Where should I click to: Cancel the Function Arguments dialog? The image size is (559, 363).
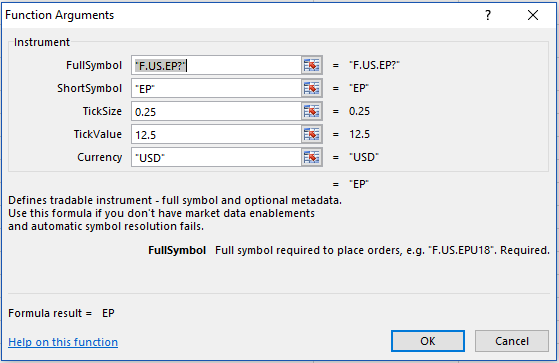click(x=512, y=341)
